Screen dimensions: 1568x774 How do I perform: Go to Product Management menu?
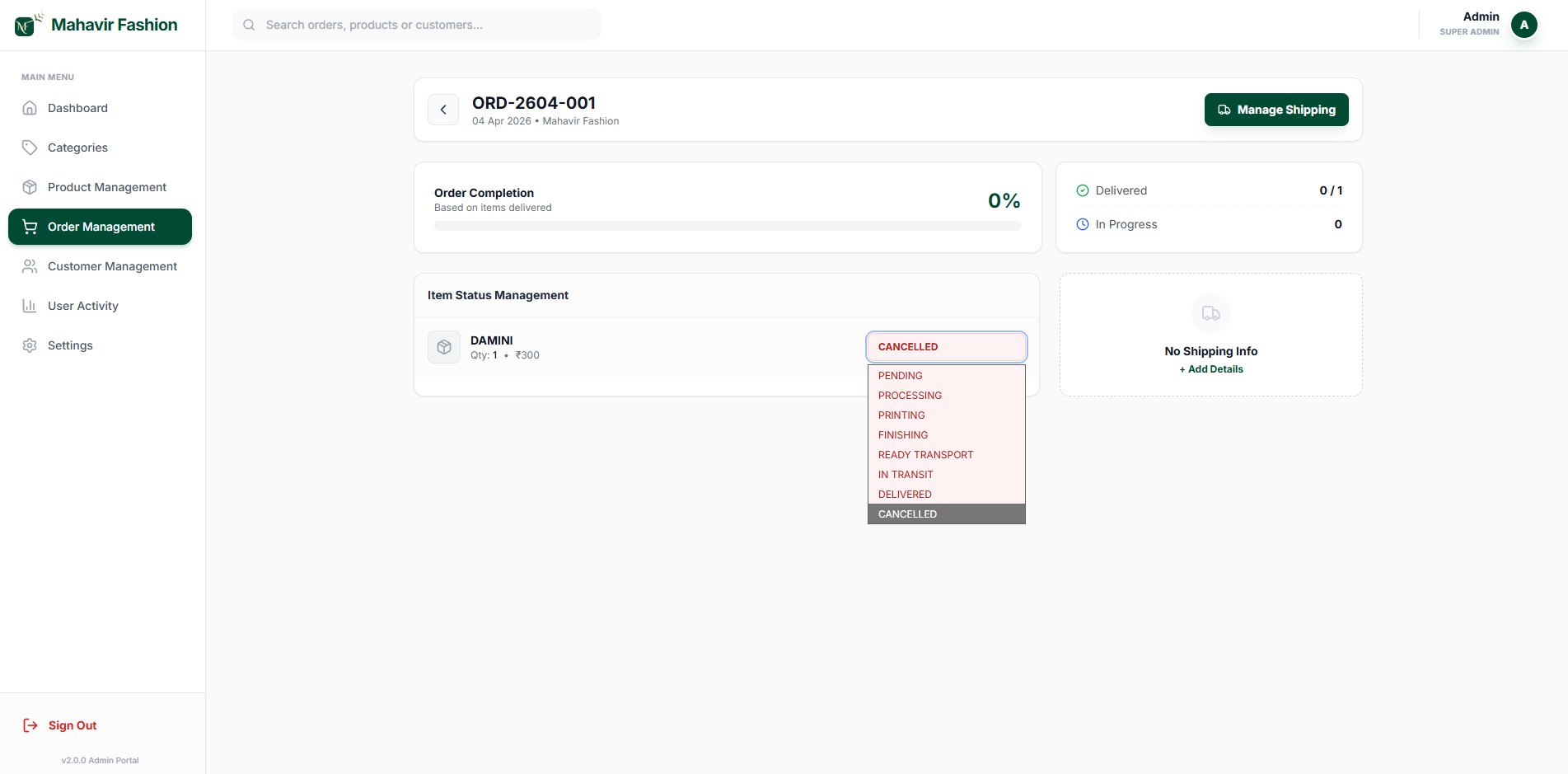pyautogui.click(x=106, y=187)
